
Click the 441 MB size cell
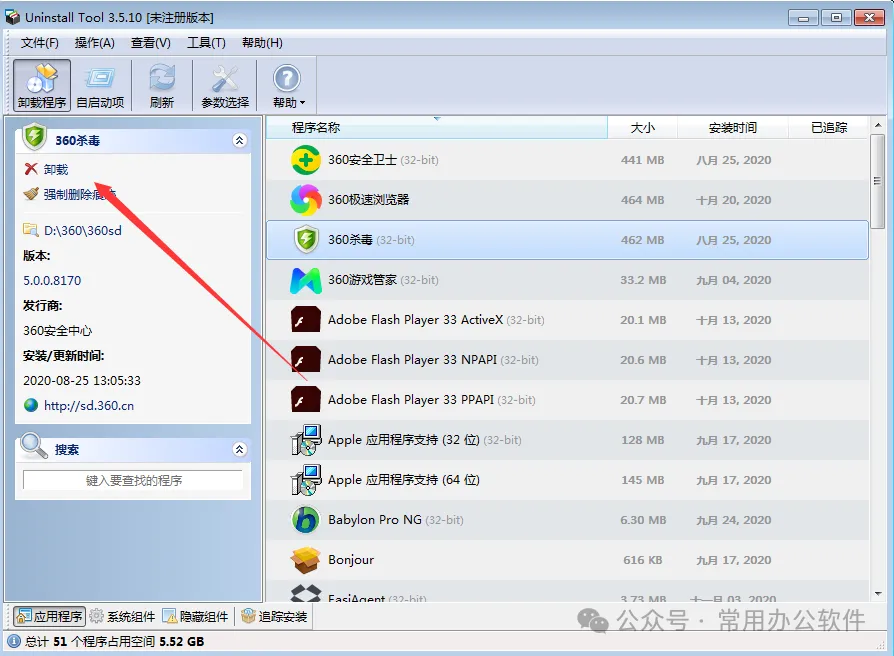[643, 160]
